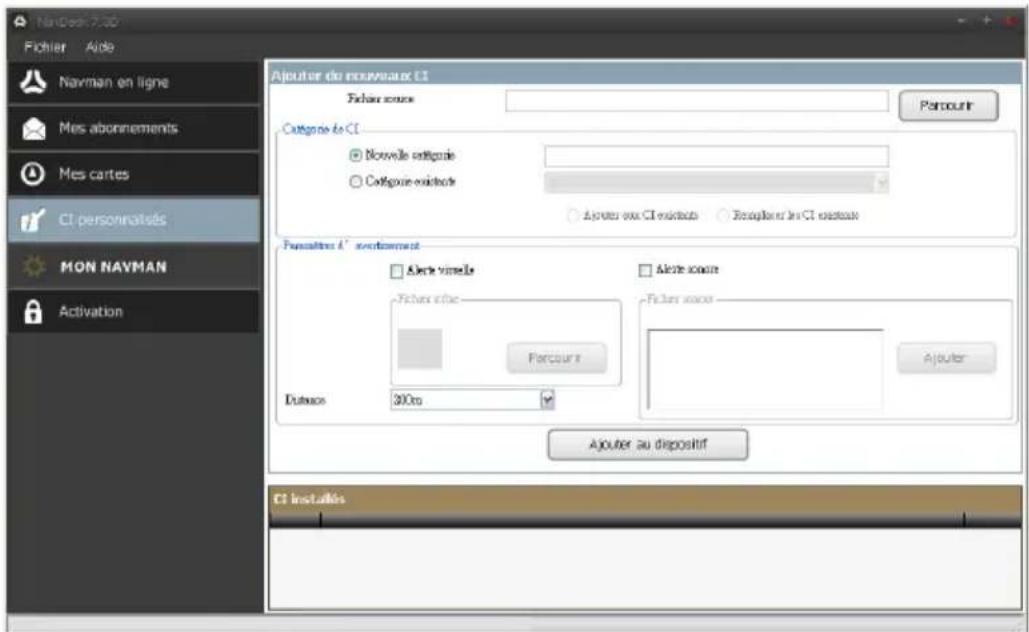Go to Navman en ligne section
1029x632 pixels.
pos(134,82)
